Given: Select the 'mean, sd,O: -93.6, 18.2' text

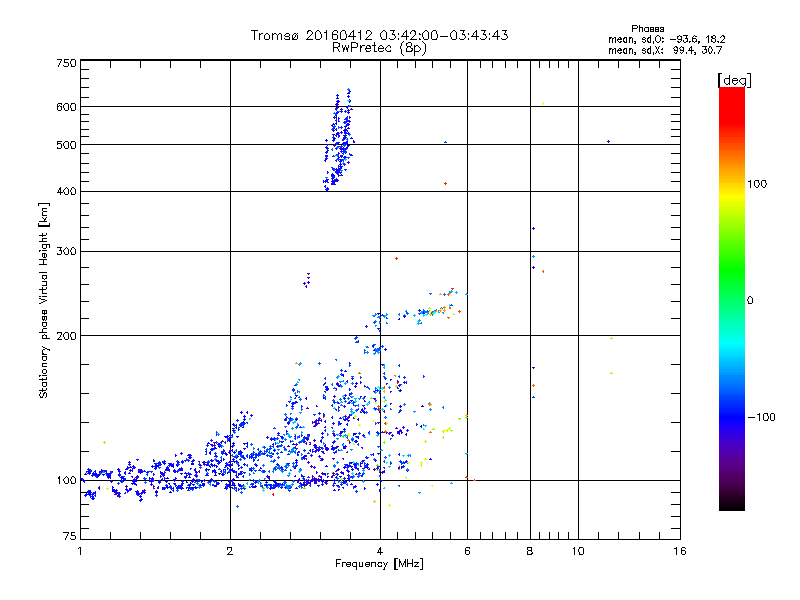Looking at the screenshot, I should pos(666,39).
